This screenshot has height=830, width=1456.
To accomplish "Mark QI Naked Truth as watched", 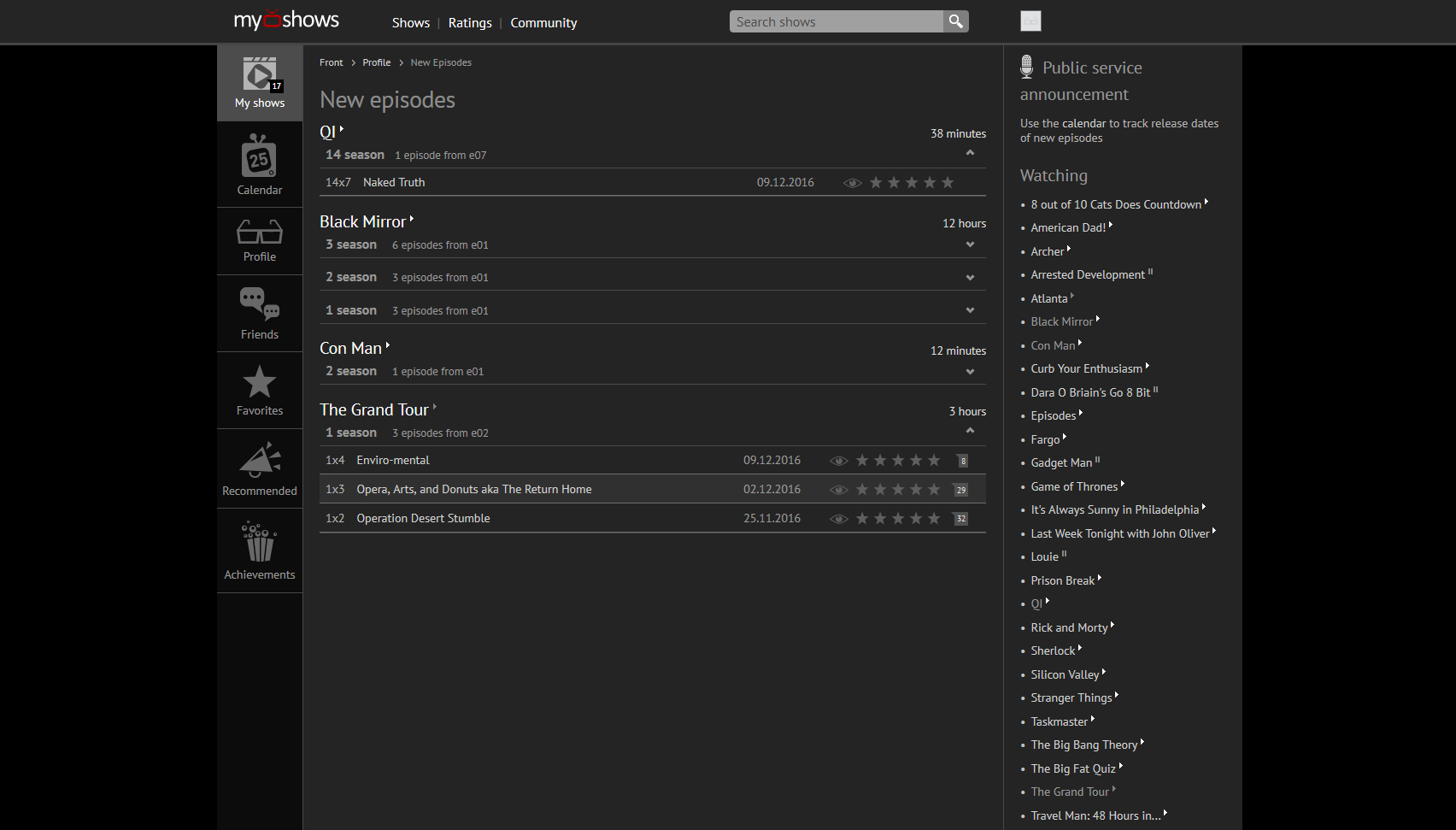I will (852, 183).
